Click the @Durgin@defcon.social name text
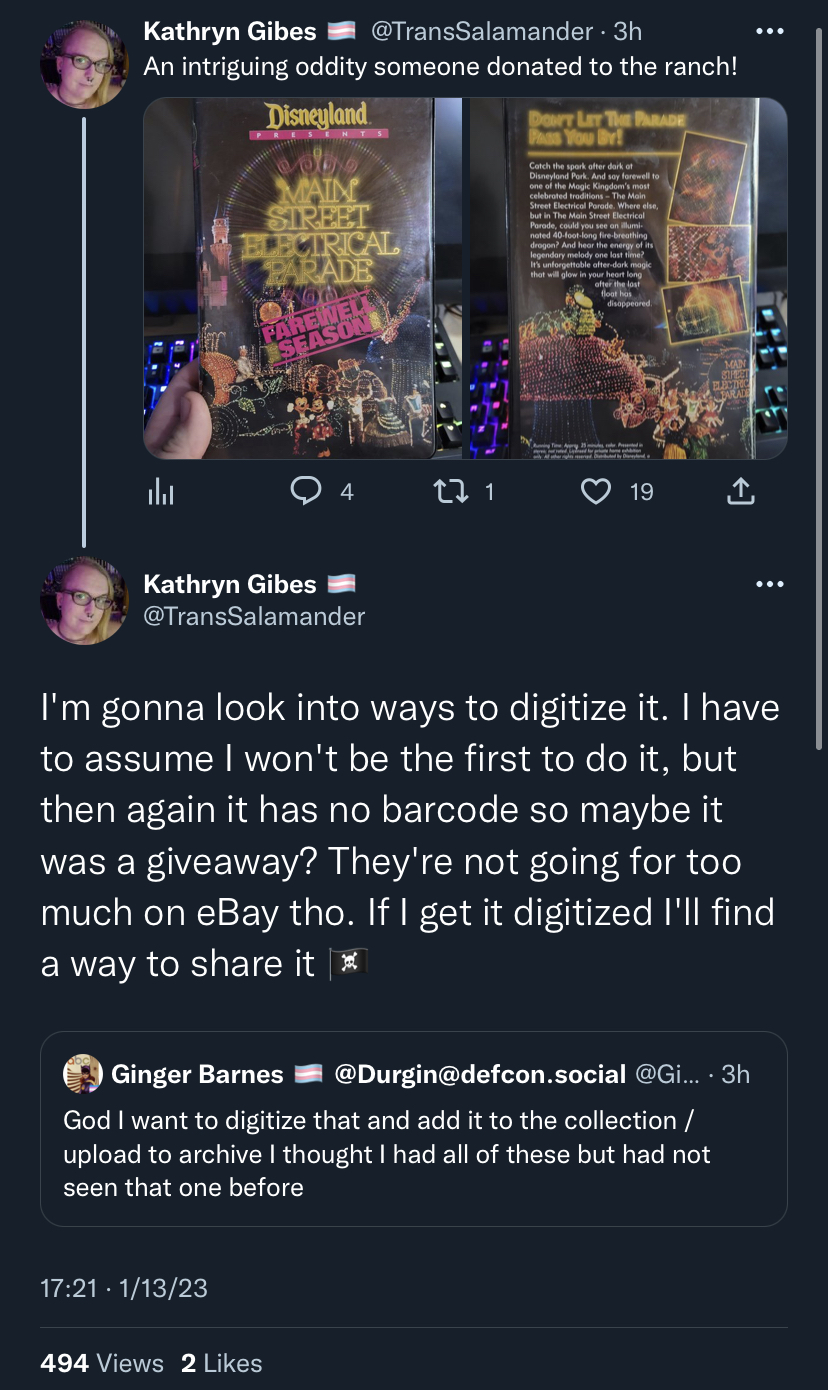 [x=480, y=1074]
